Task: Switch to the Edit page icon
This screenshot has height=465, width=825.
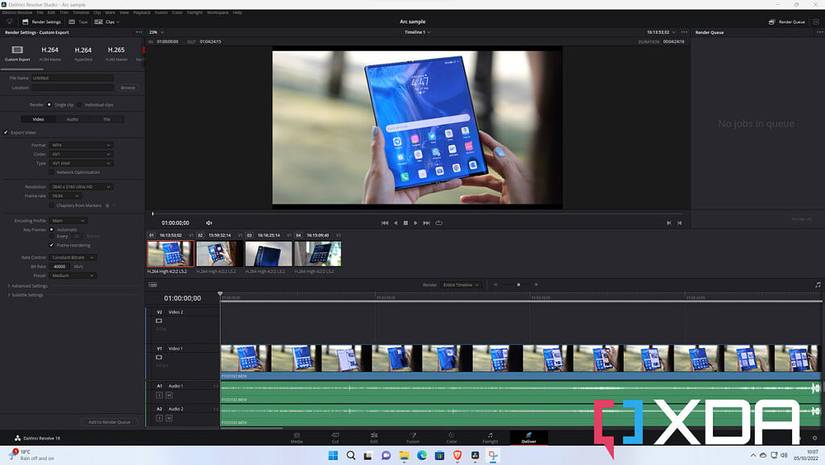Action: (374, 438)
